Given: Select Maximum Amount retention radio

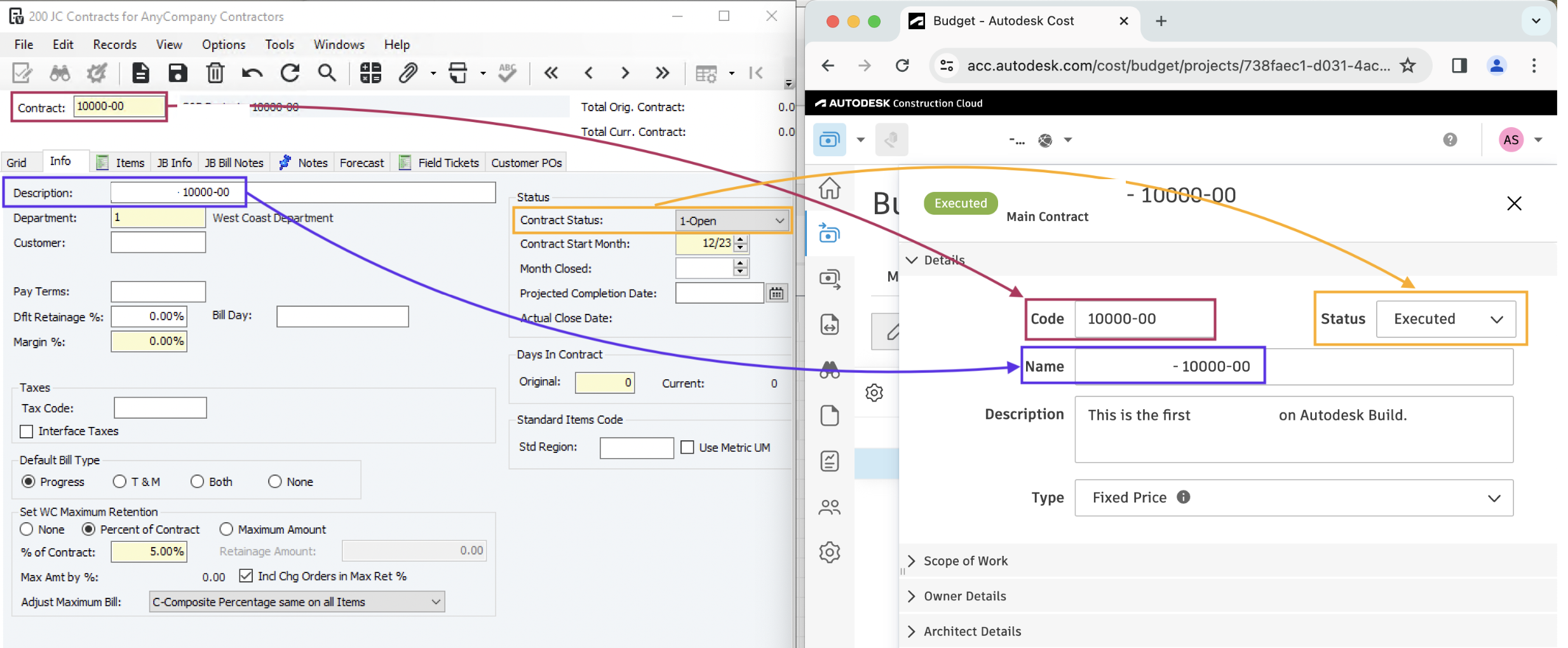Looking at the screenshot, I should pos(226,529).
